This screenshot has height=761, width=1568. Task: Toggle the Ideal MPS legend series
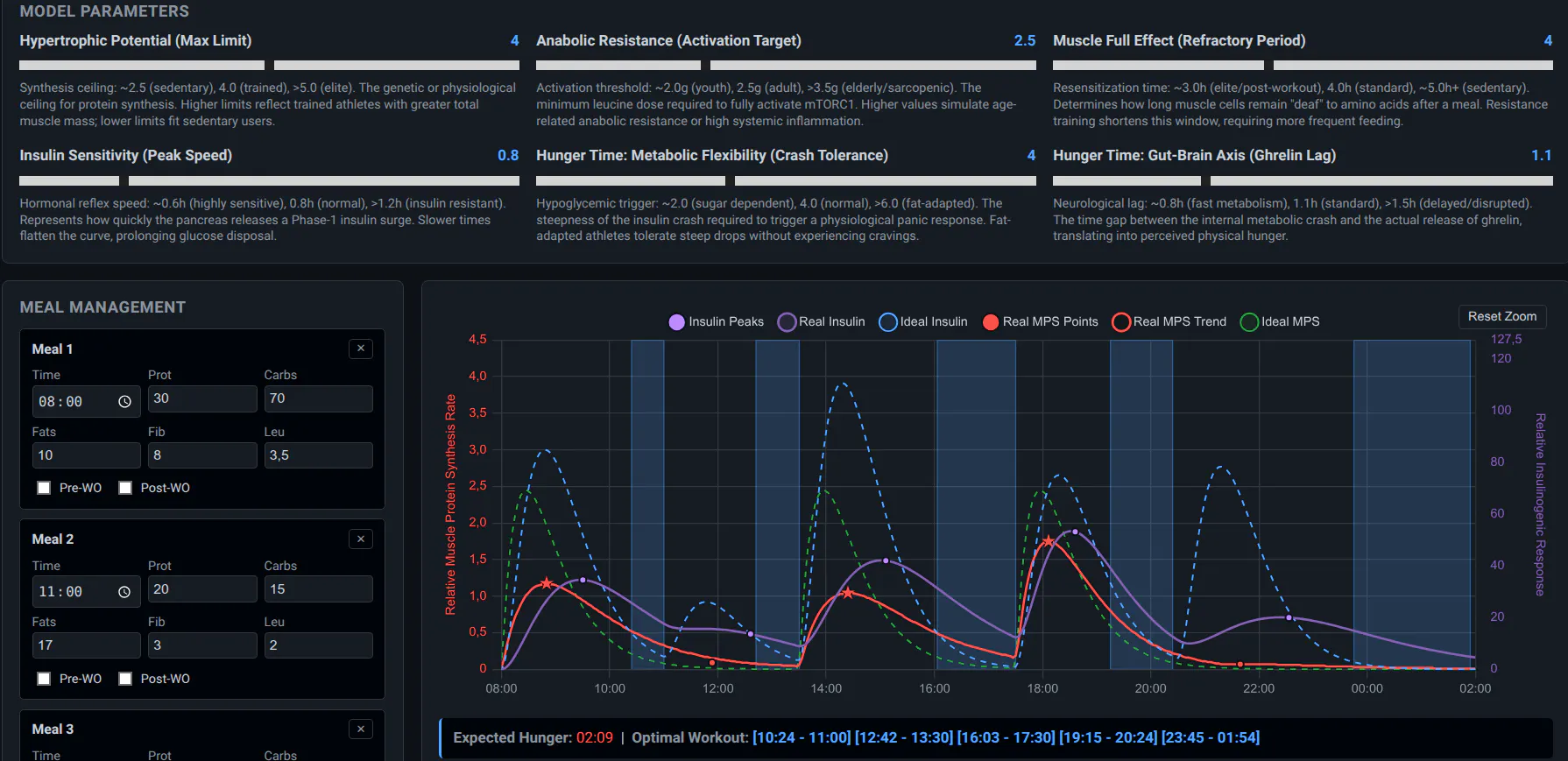(x=1280, y=321)
